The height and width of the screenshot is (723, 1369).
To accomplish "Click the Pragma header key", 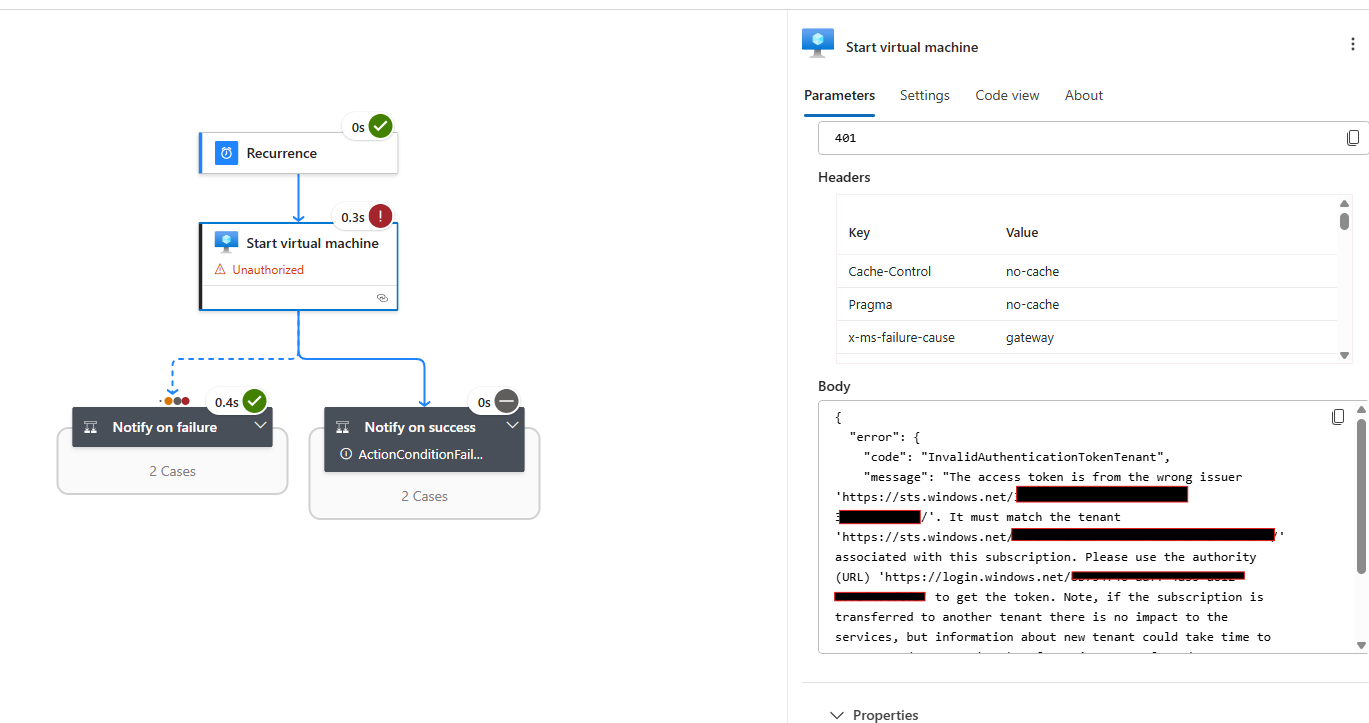I will click(x=870, y=304).
